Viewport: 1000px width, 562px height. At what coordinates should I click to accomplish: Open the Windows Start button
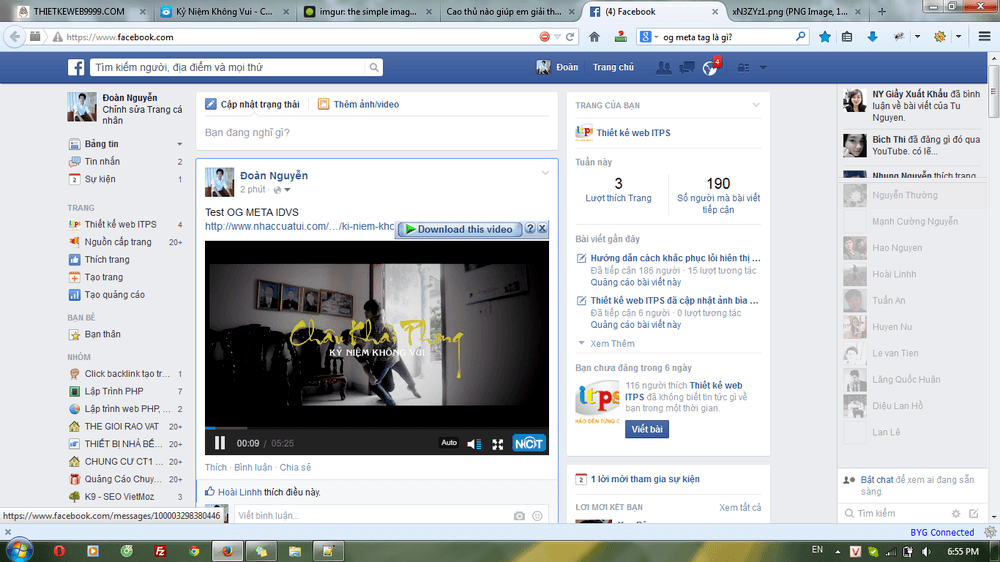[18, 550]
